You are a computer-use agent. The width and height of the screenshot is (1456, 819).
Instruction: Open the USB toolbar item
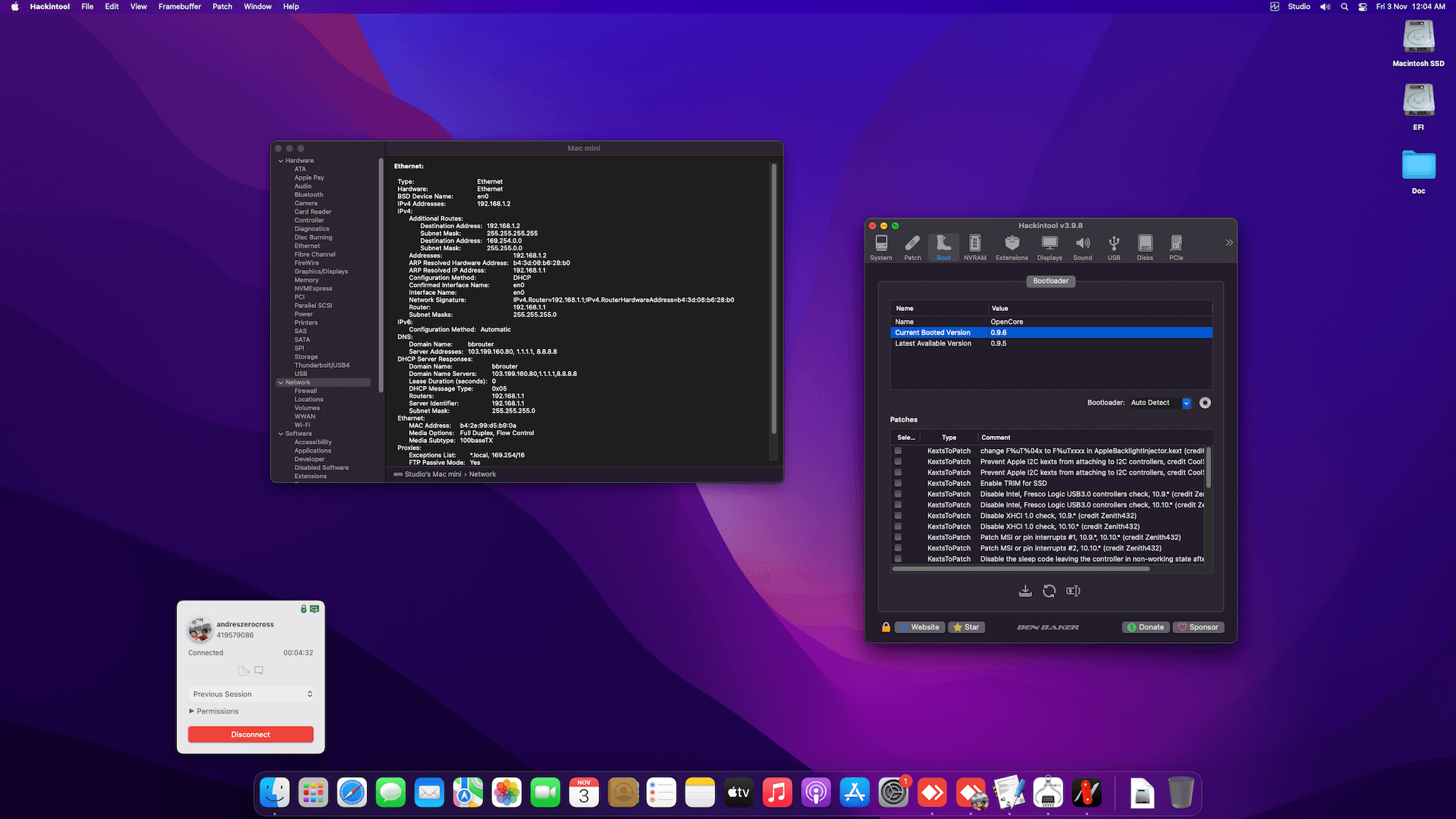click(1114, 247)
